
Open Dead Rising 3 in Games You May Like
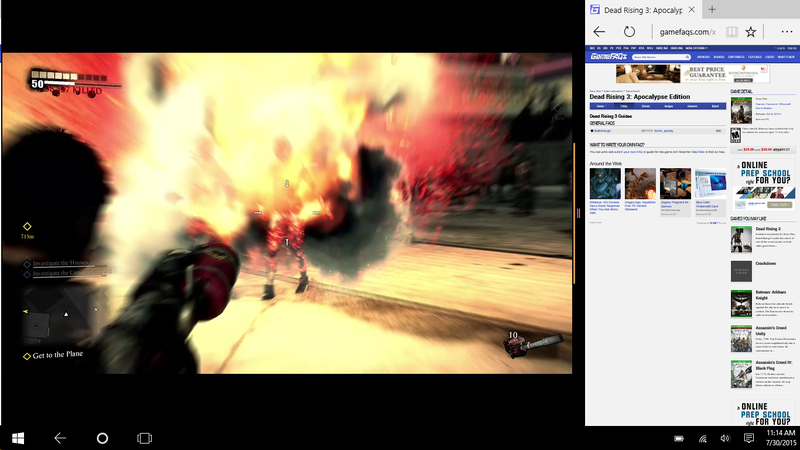coord(768,229)
